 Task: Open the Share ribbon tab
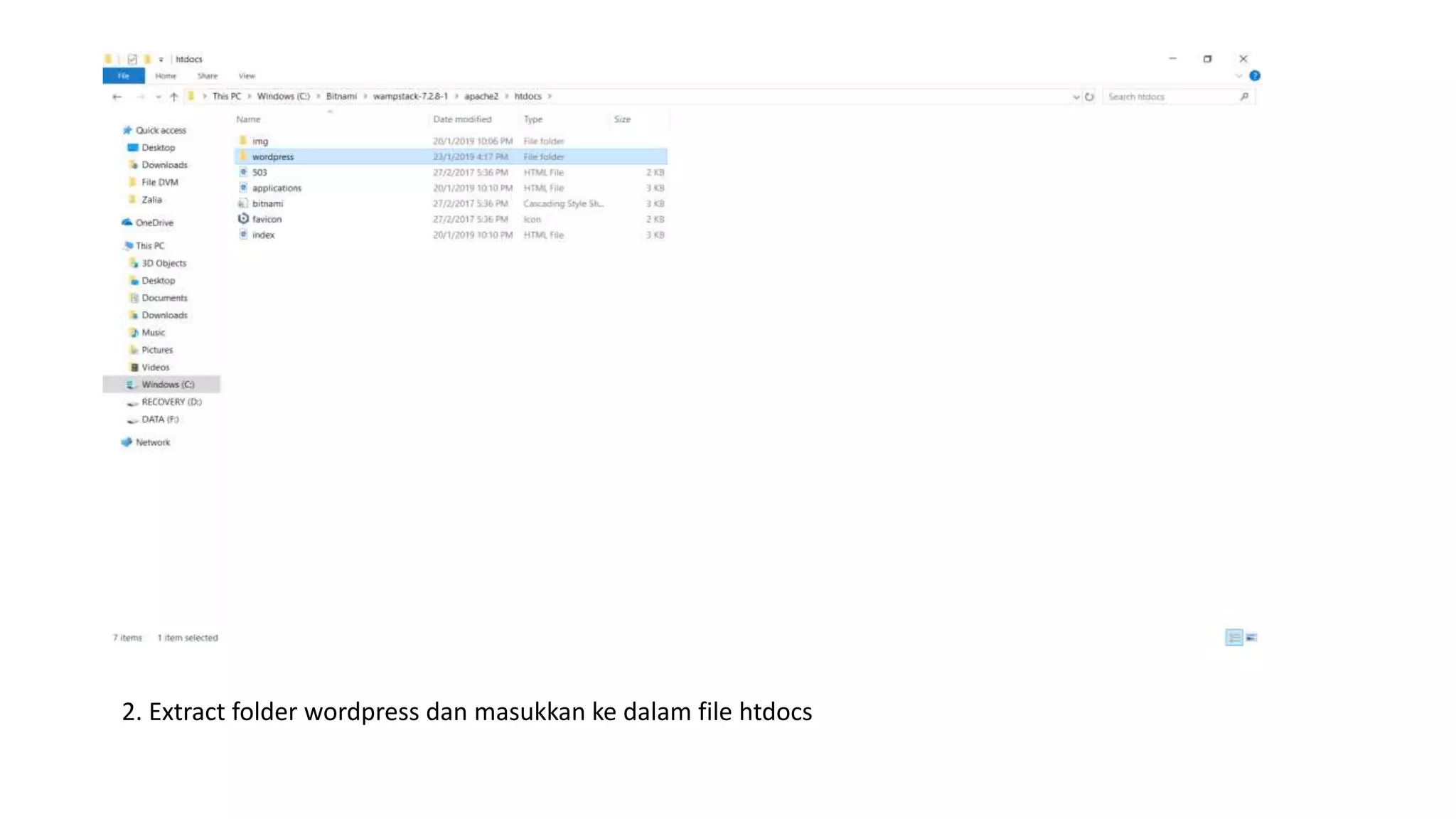pos(207,75)
